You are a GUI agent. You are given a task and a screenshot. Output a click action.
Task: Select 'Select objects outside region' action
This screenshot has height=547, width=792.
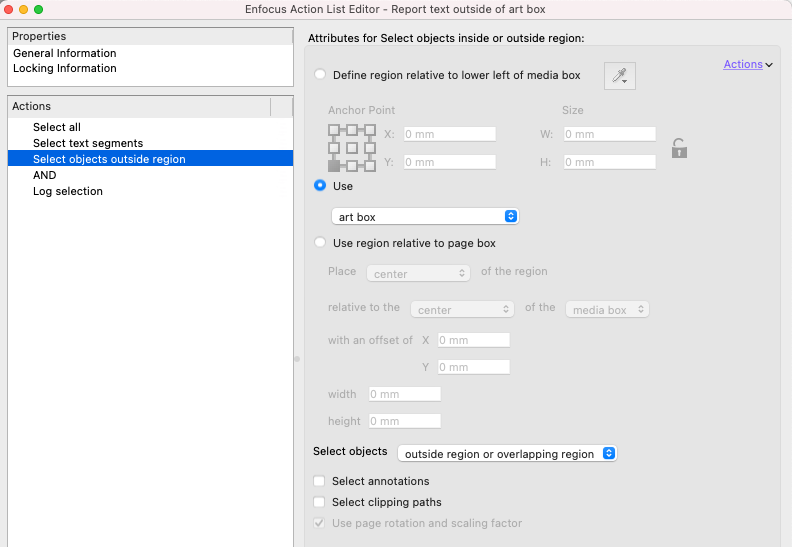click(x=151, y=159)
